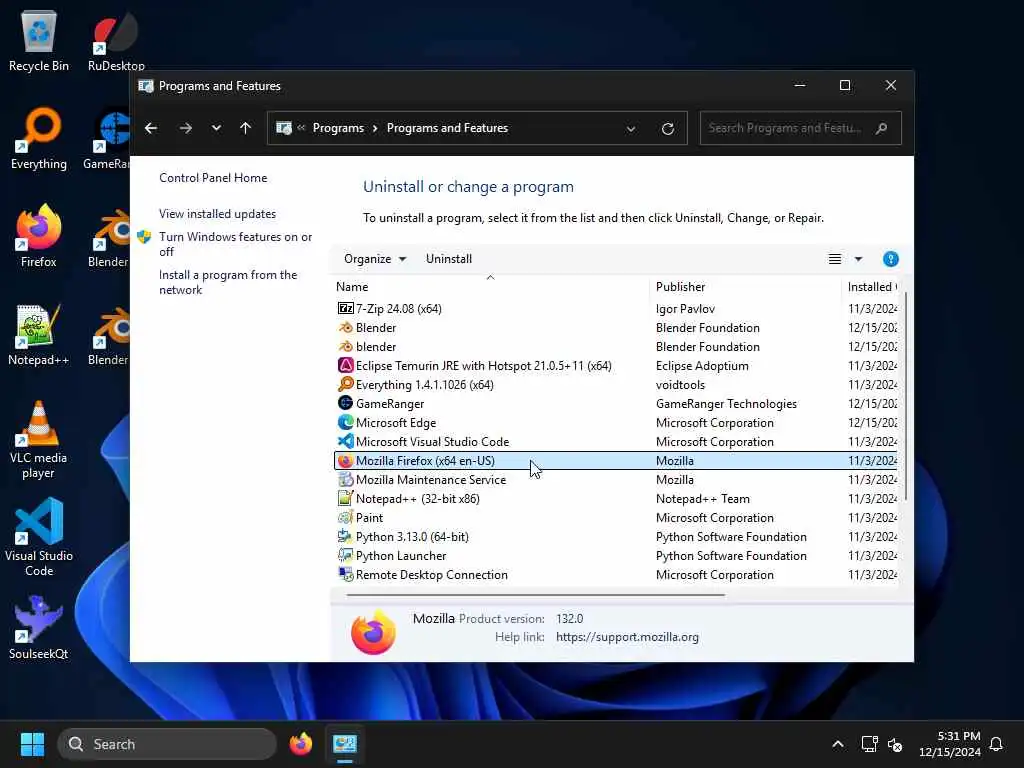Select the Microsoft Edge program icon
This screenshot has height=768, width=1024.
point(345,423)
